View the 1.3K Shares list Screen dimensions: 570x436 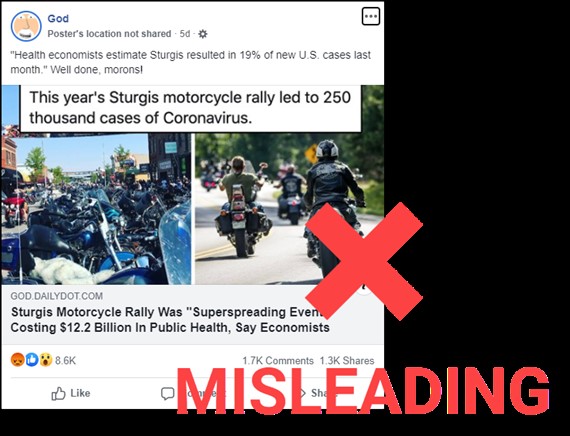click(347, 361)
